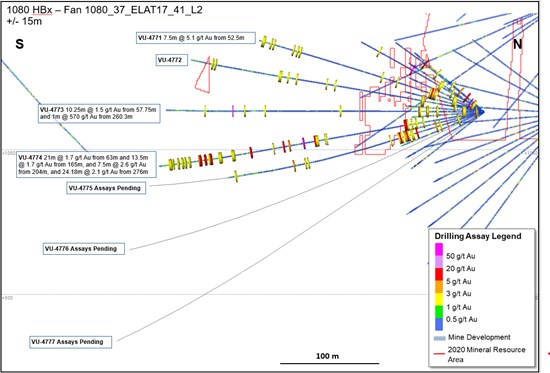Screen dimensions: 550x373
Task: Click the fan title 1080_37_ELAT17_41_L2
Action: point(144,10)
